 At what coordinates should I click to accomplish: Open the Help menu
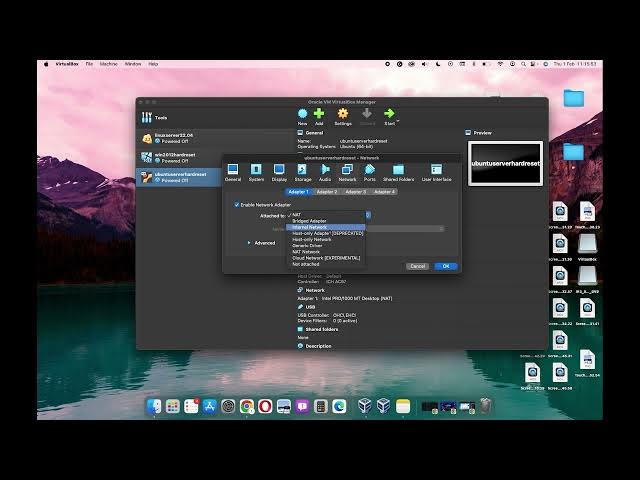(153, 64)
